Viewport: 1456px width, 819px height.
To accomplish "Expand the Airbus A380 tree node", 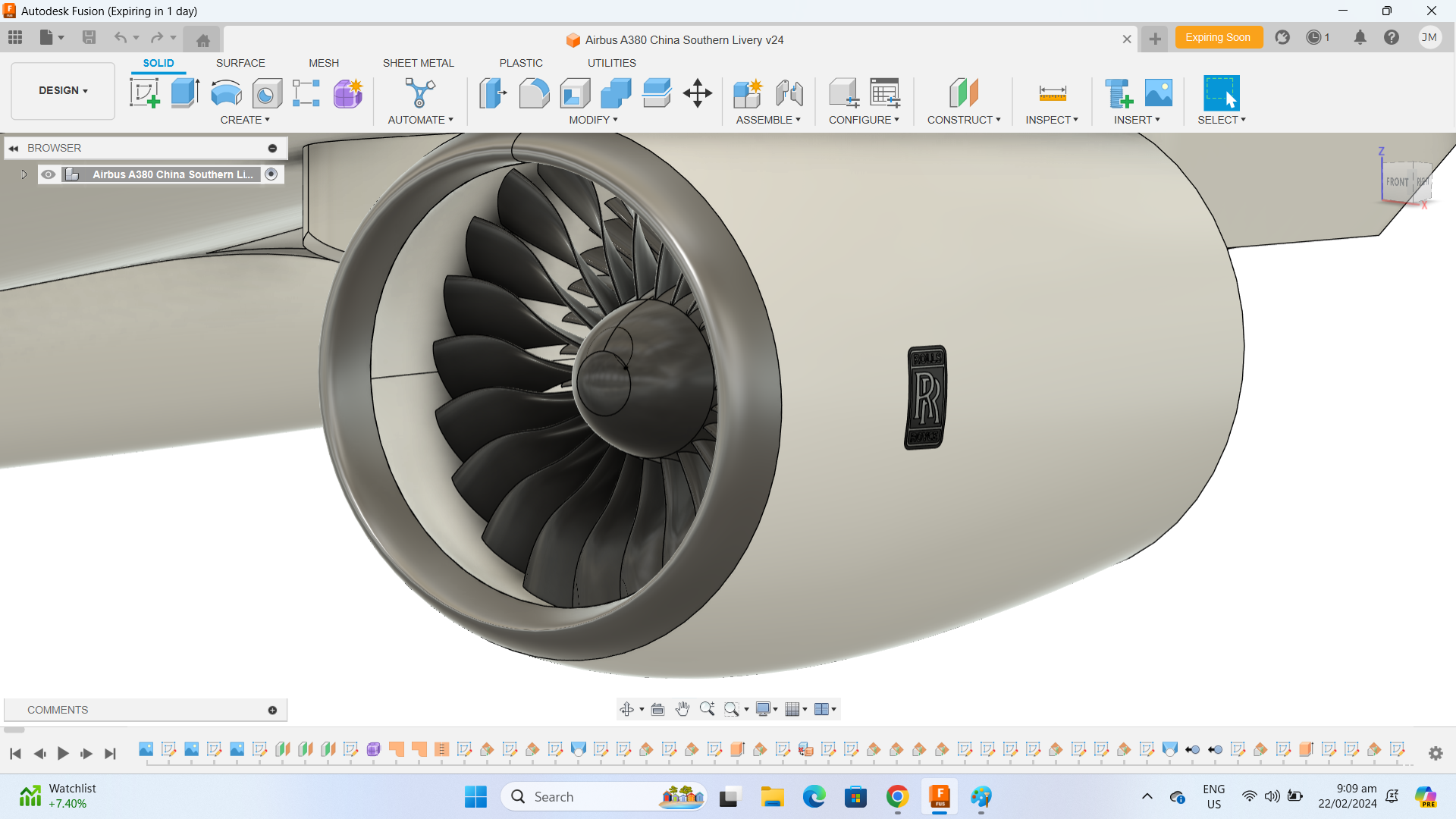I will click(x=24, y=174).
